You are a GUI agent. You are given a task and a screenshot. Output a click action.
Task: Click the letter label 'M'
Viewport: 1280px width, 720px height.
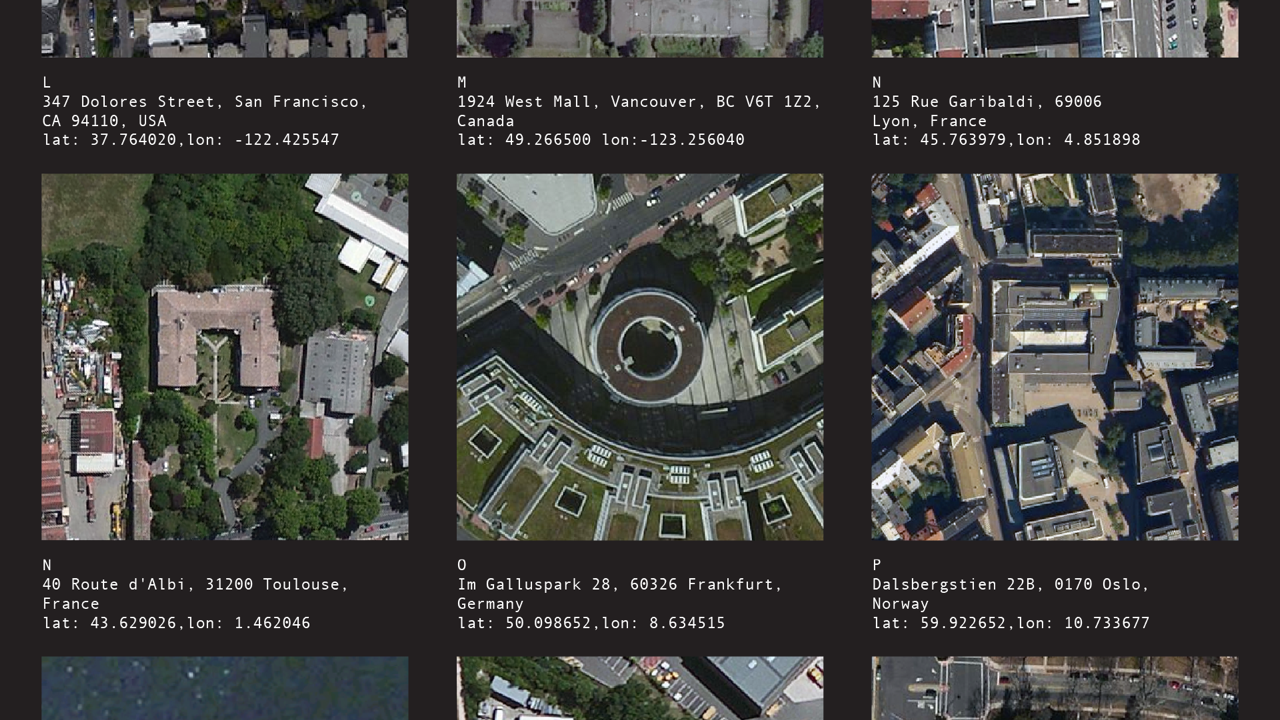(x=462, y=82)
